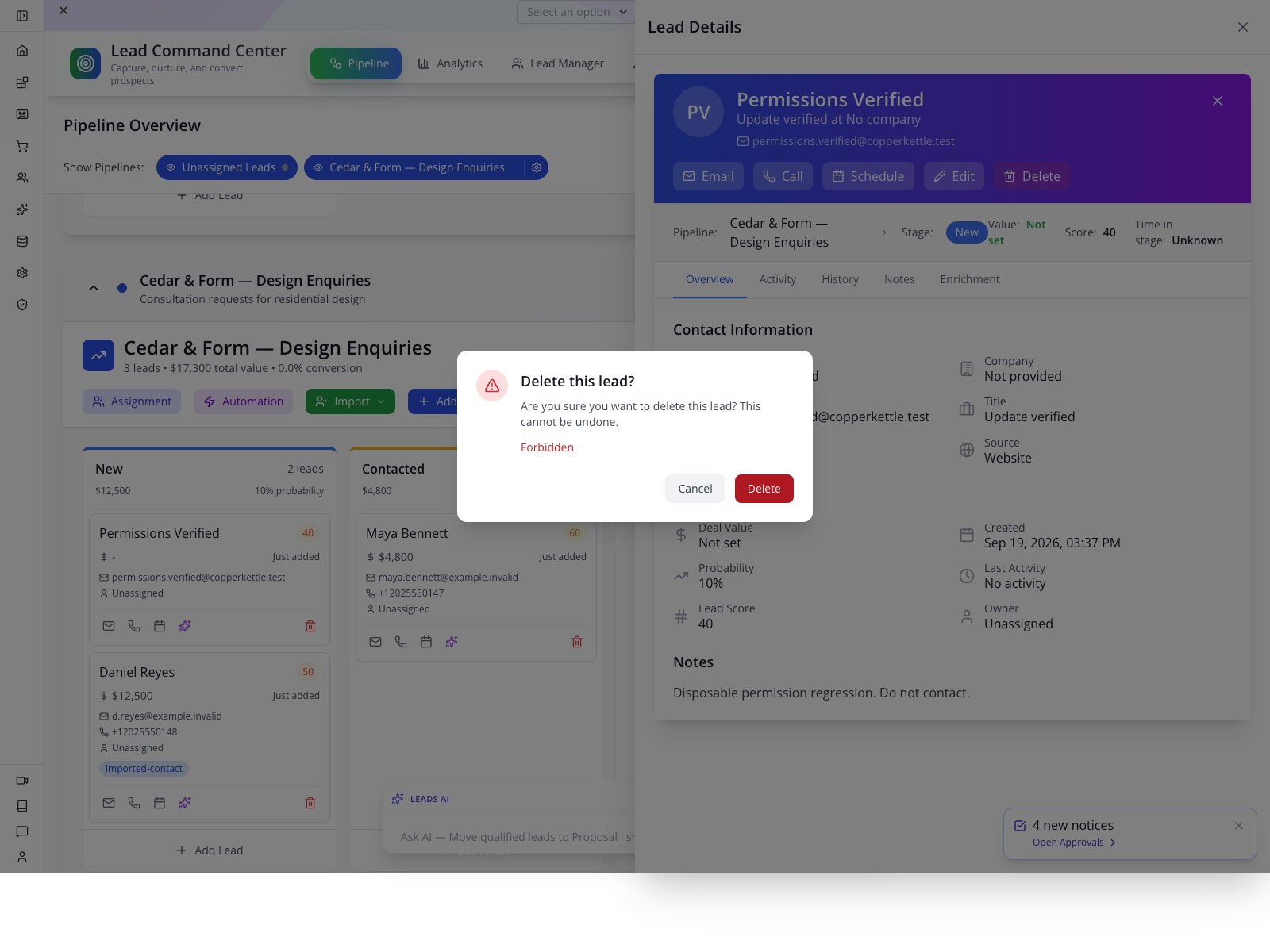The width and height of the screenshot is (1270, 952).
Task: Click the Schedule button in lead header
Action: point(868,176)
